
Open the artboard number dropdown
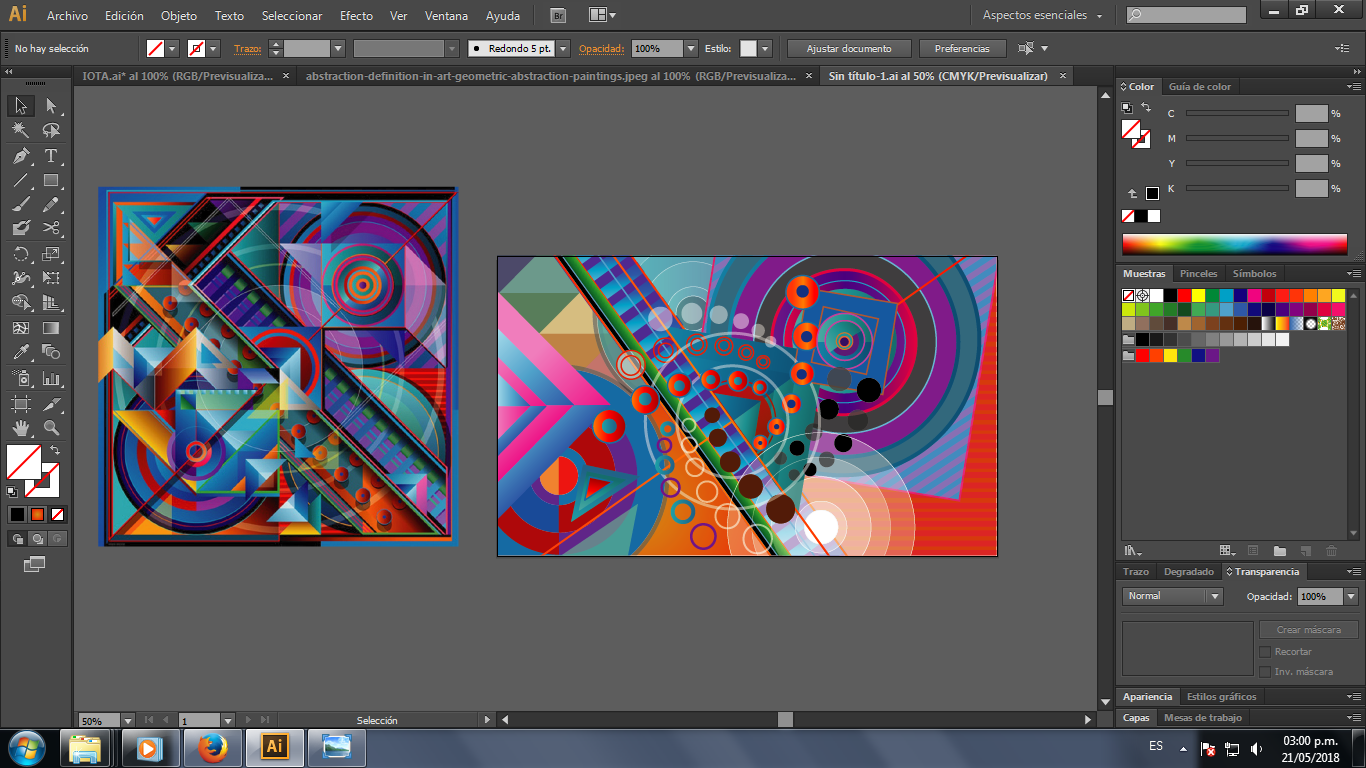227,720
